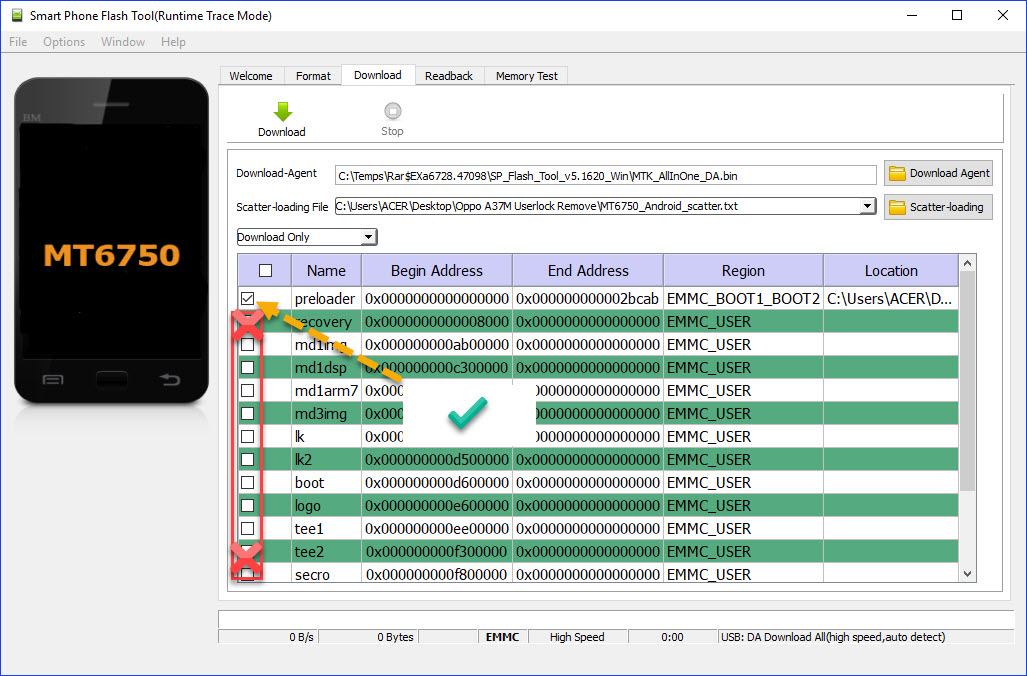The height and width of the screenshot is (676, 1027).
Task: Click the Smart Phone Flash Tool title icon
Action: [x=17, y=15]
